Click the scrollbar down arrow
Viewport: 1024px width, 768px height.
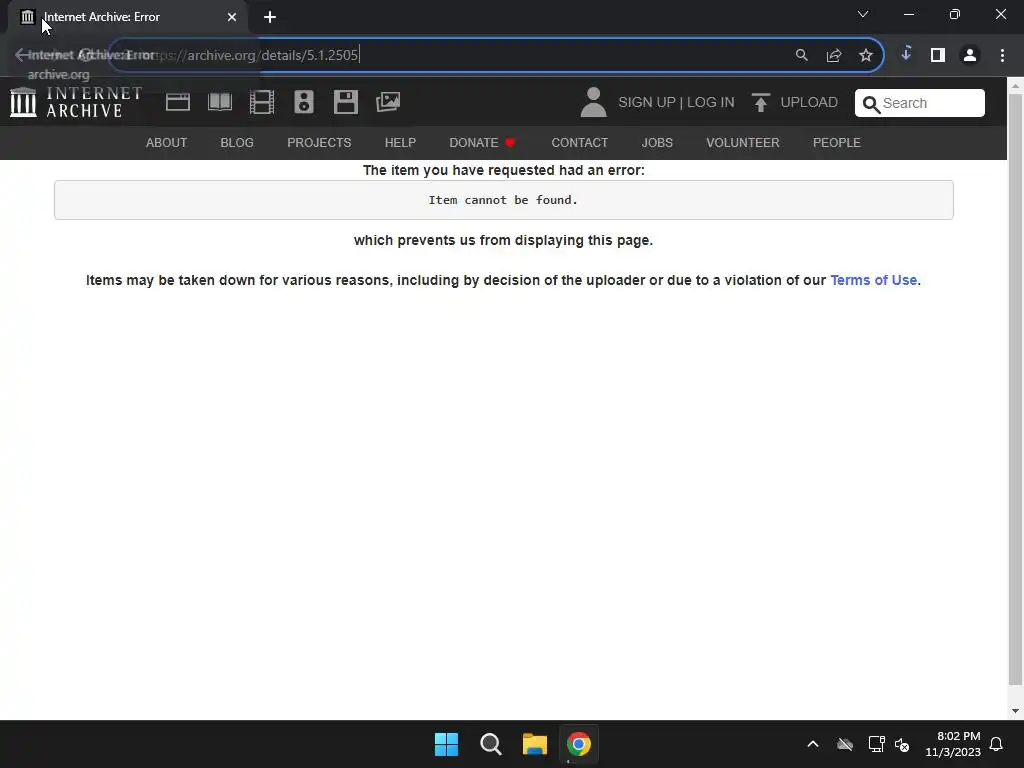[x=1016, y=711]
